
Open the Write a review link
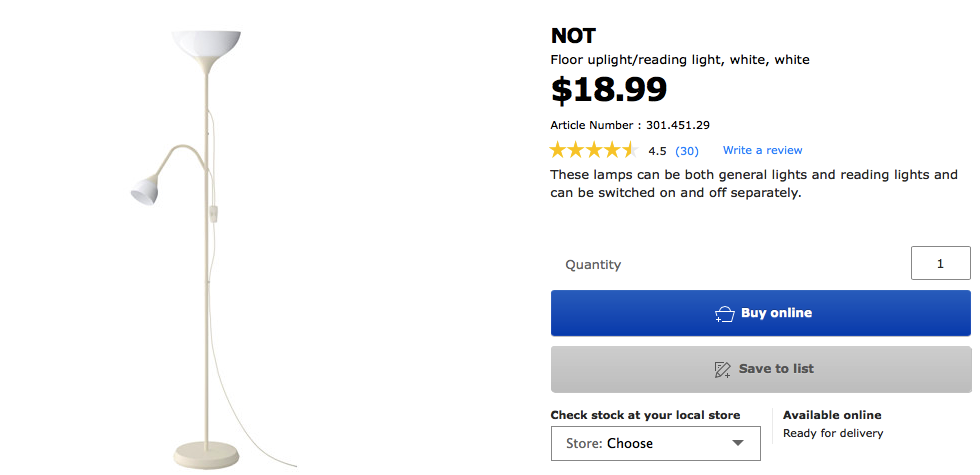click(762, 150)
